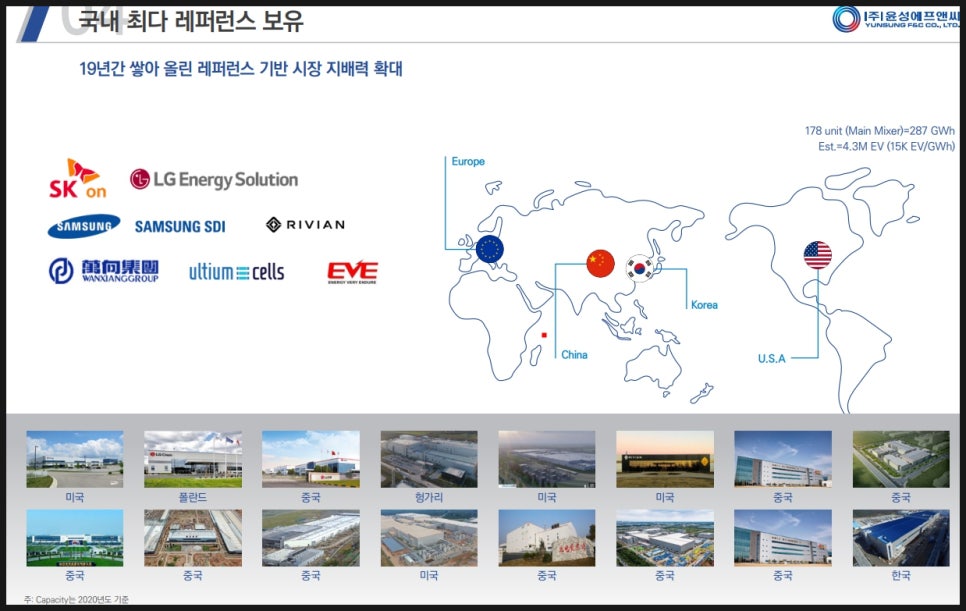
Task: Open the blue-roofed factory photo above 한국
Action: (901, 538)
